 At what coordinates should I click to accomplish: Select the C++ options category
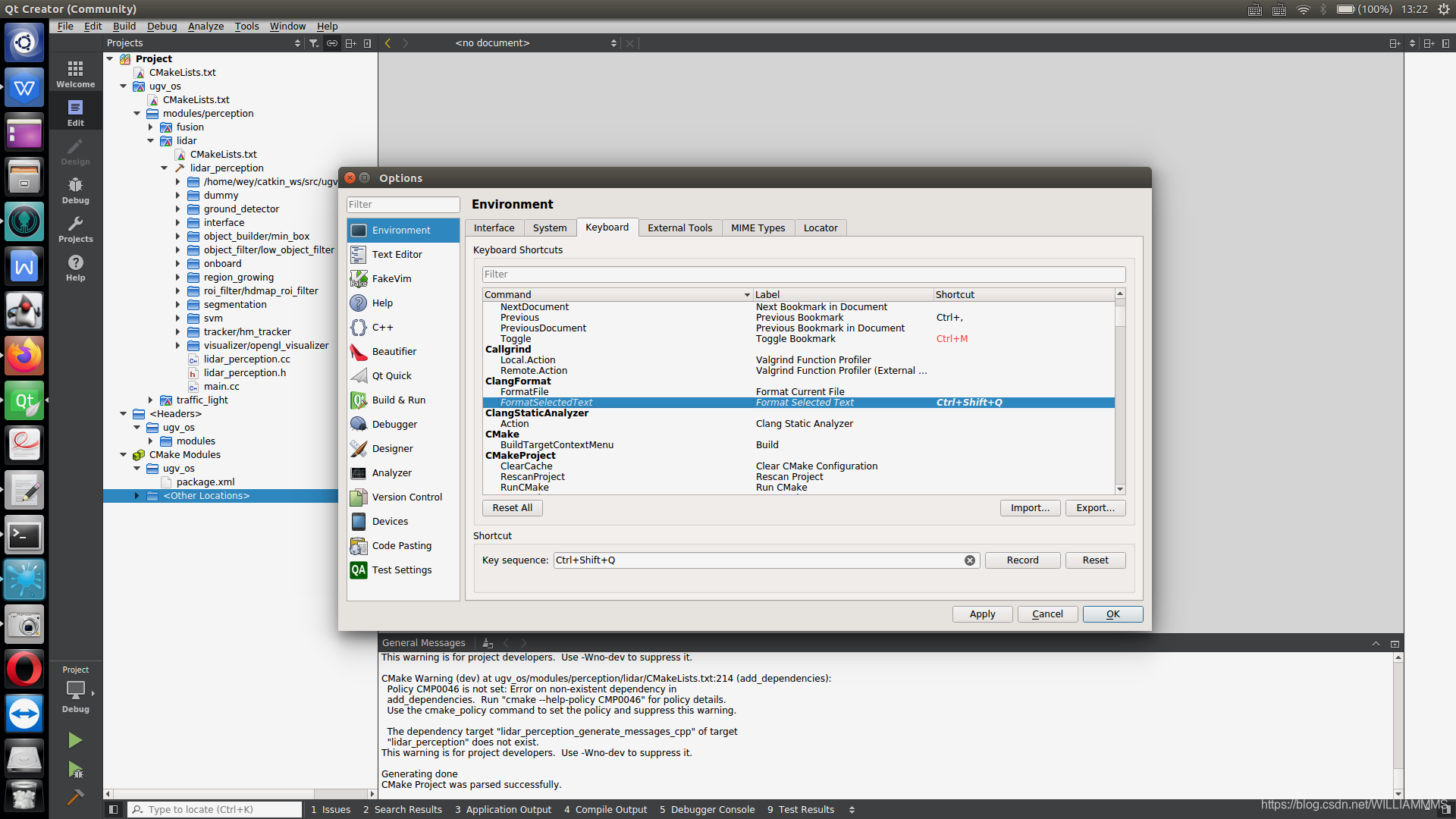pyautogui.click(x=382, y=327)
